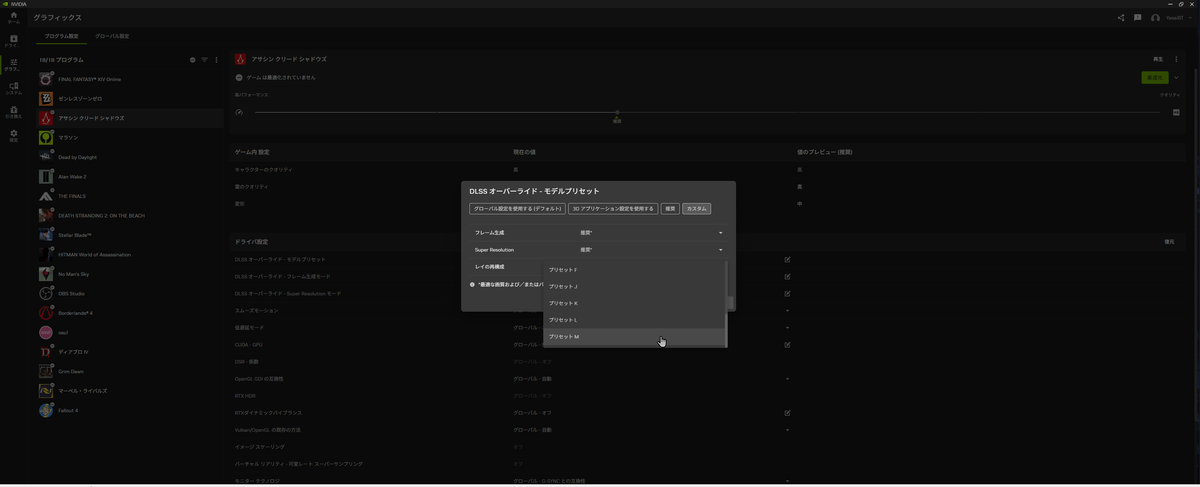
Task: Open the program list filter icon
Action: click(x=205, y=60)
